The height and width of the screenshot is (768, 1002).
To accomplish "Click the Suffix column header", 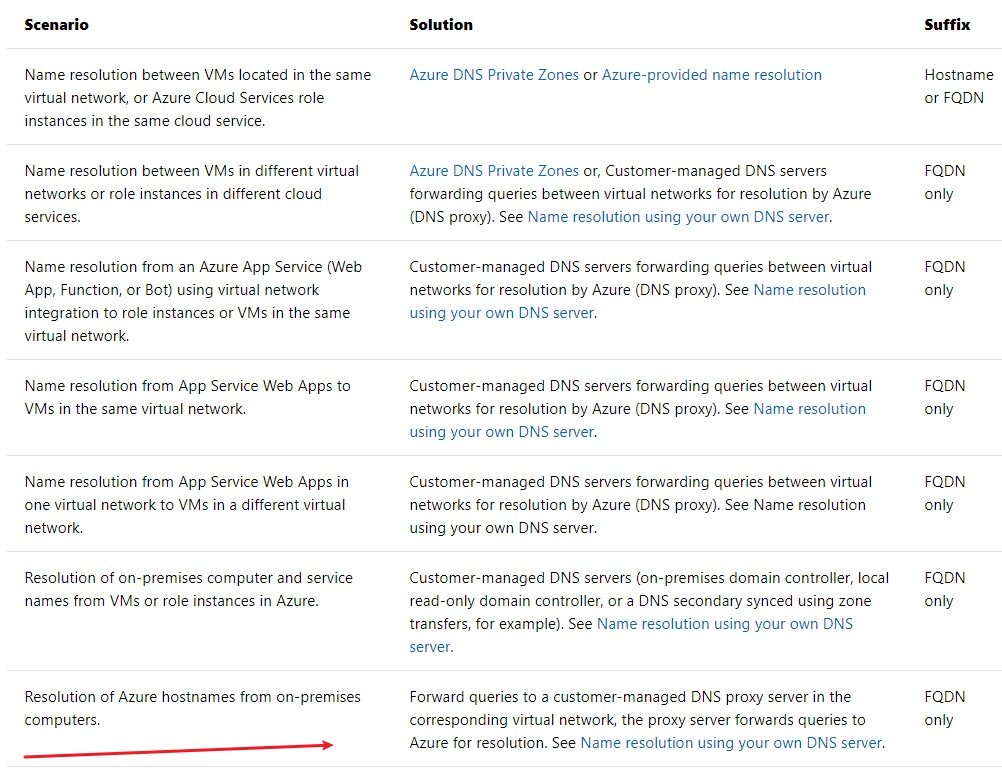I will [946, 24].
